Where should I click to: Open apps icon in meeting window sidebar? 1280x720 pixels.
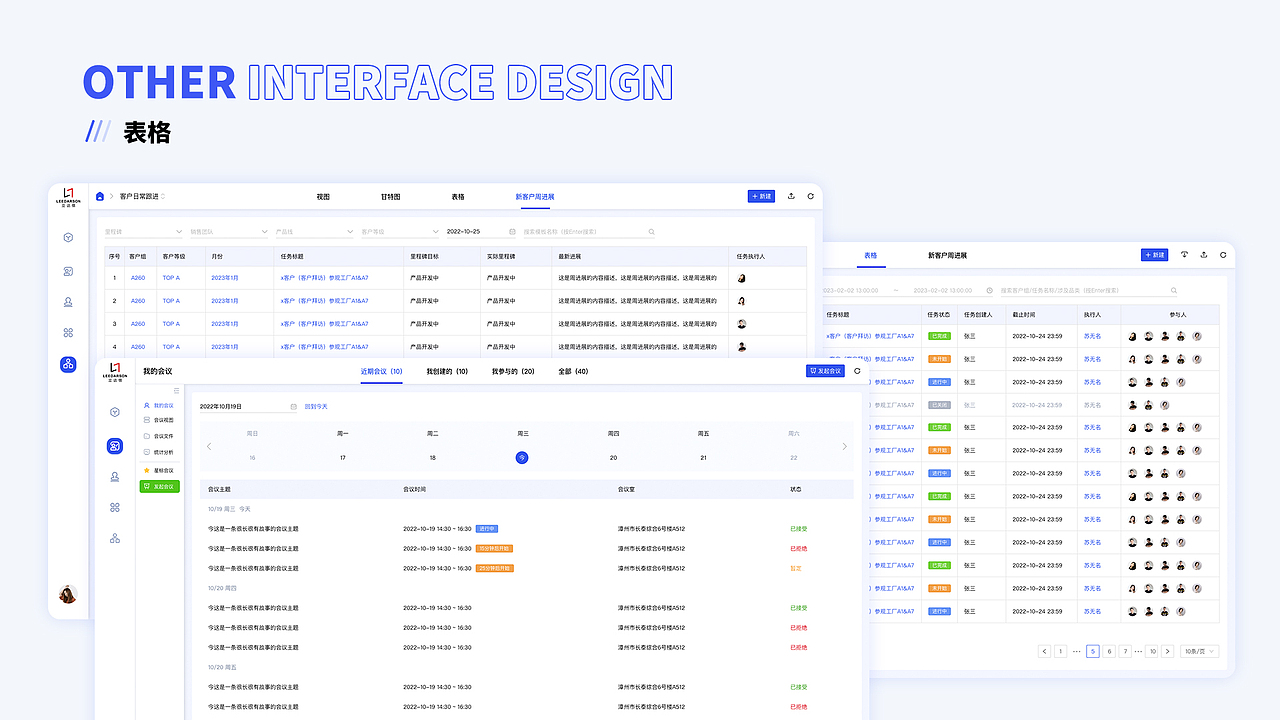(115, 508)
